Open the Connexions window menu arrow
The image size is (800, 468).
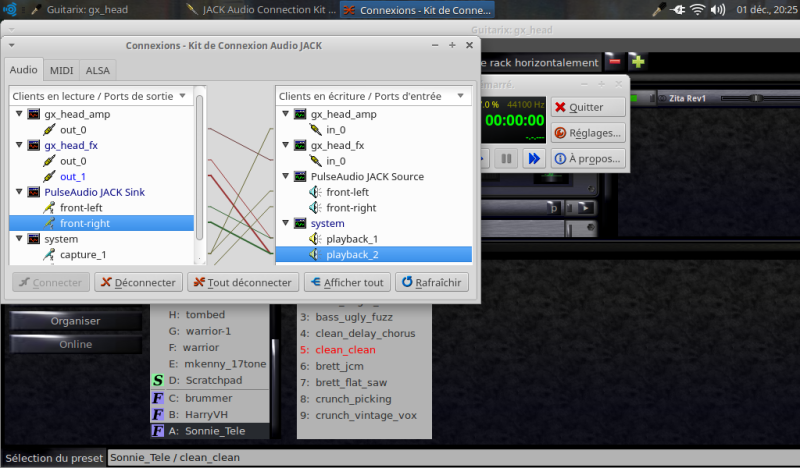[x=11, y=45]
